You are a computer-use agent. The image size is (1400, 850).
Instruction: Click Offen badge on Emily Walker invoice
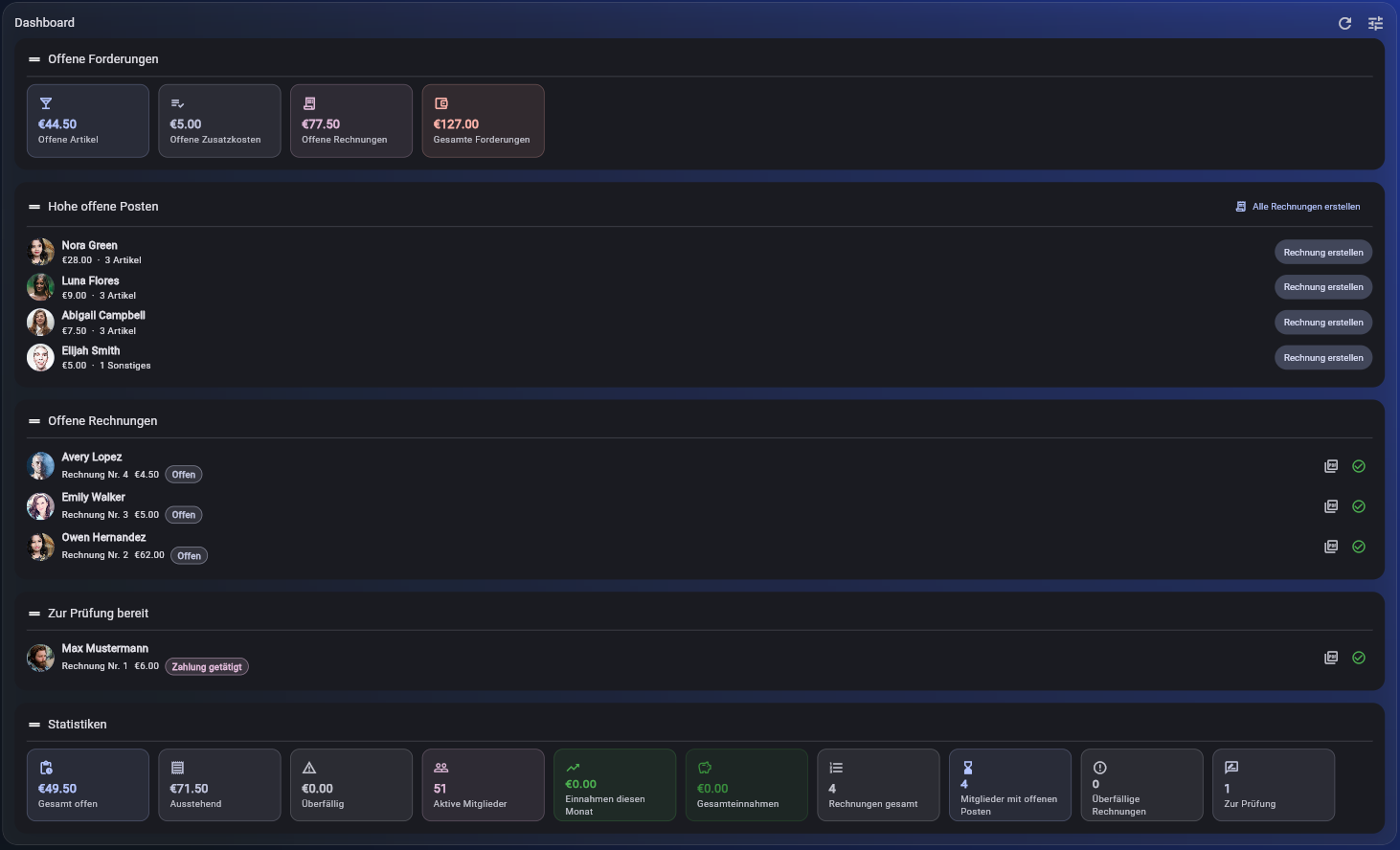[x=184, y=515]
